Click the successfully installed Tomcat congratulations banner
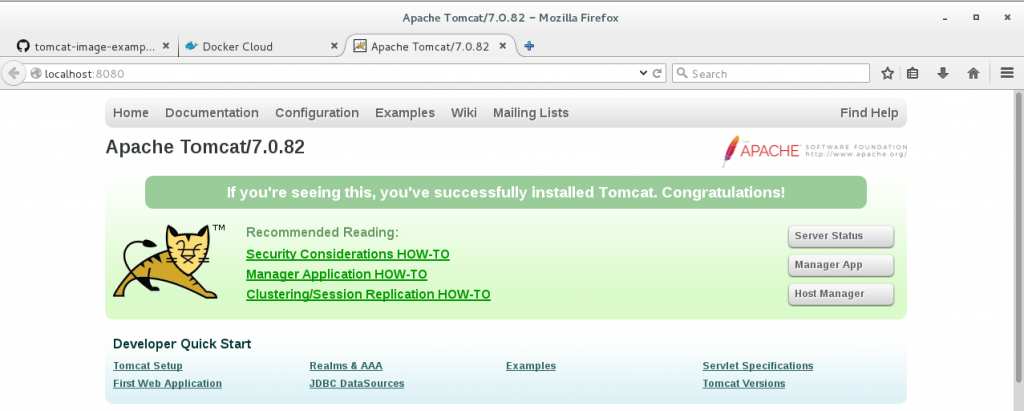This screenshot has width=1024, height=411. tap(505, 193)
